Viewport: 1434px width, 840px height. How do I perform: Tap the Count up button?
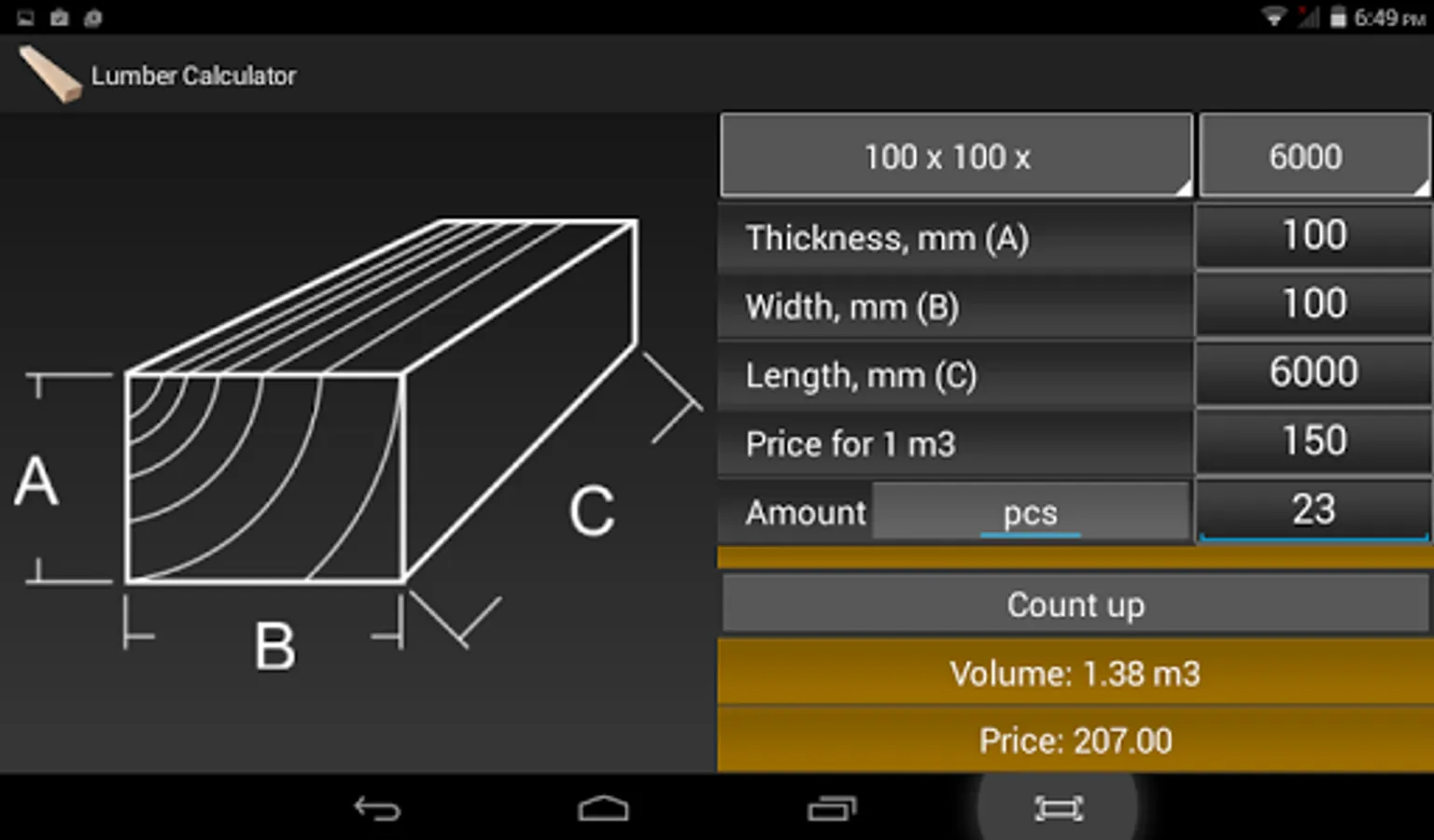click(x=1075, y=605)
